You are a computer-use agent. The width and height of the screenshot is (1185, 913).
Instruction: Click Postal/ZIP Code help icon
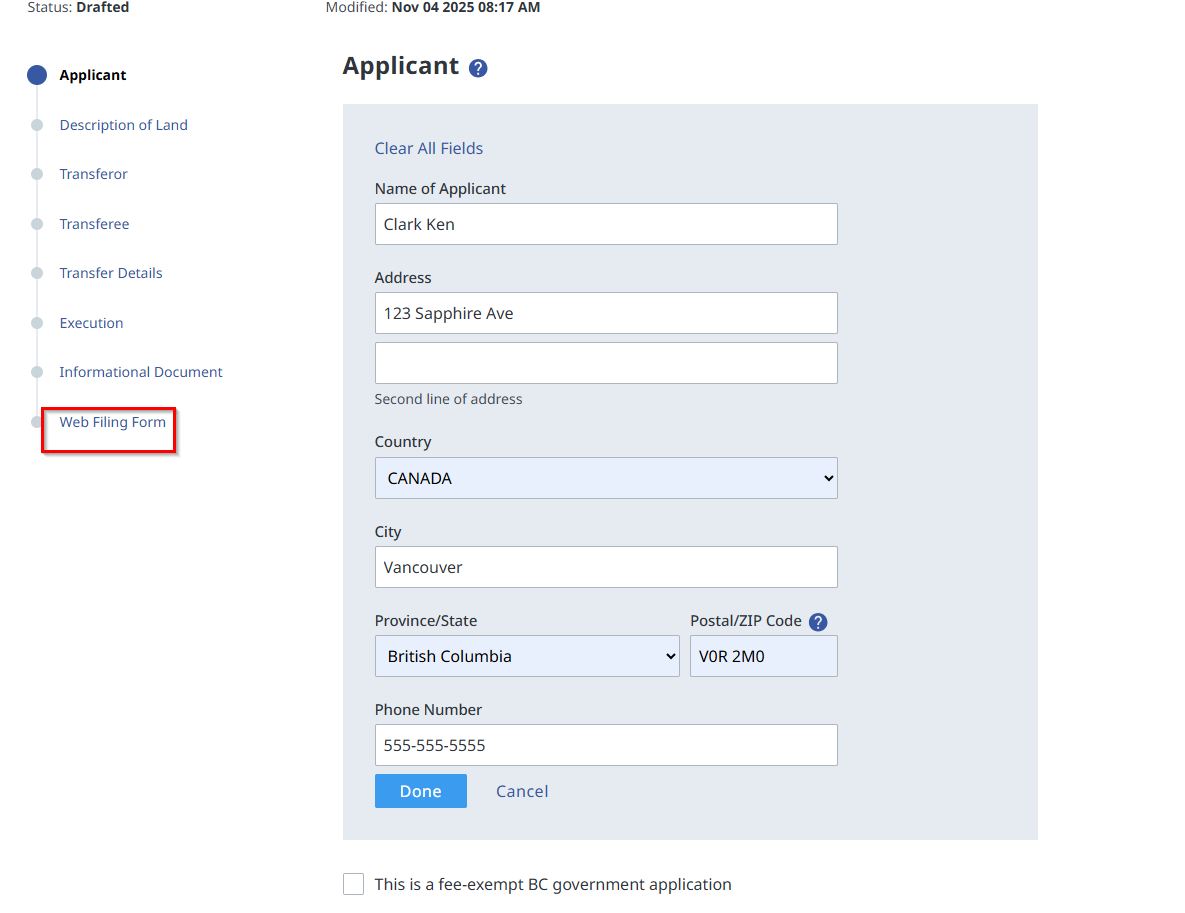pyautogui.click(x=818, y=622)
